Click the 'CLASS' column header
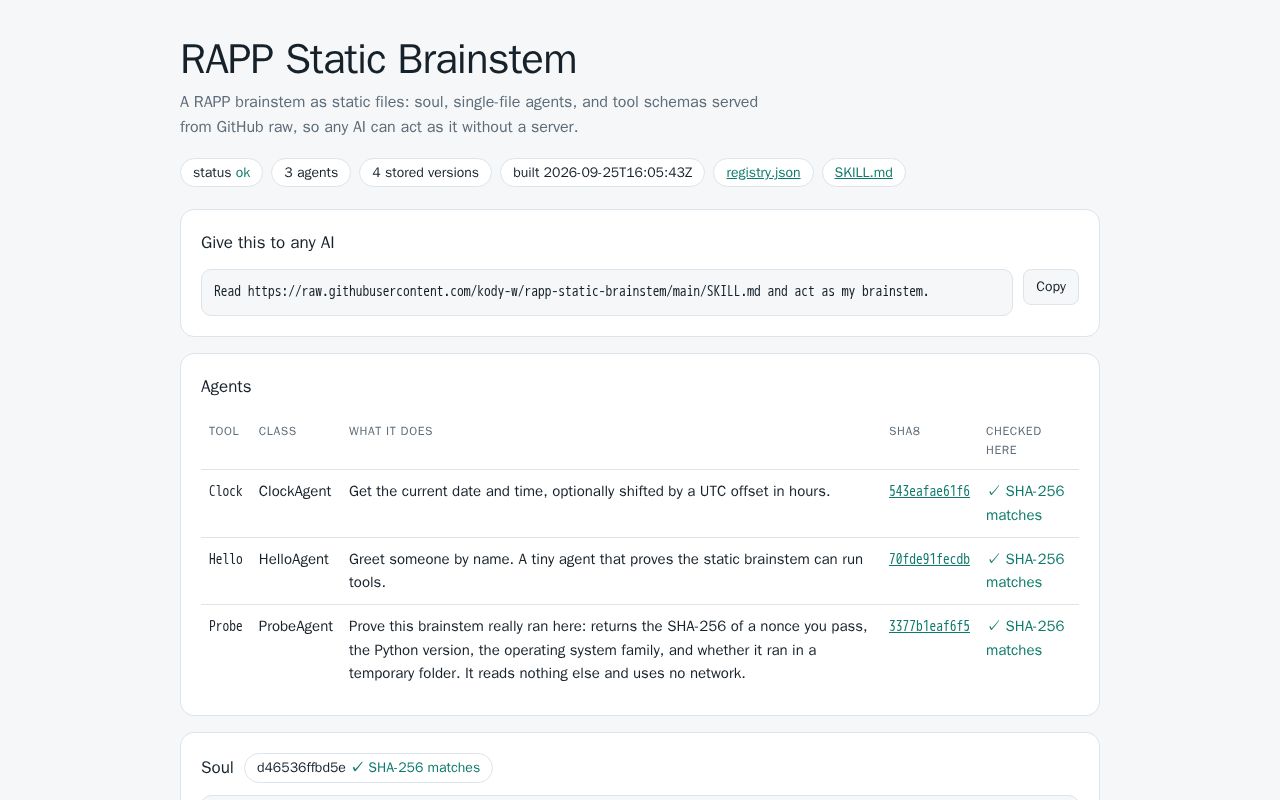 (278, 431)
